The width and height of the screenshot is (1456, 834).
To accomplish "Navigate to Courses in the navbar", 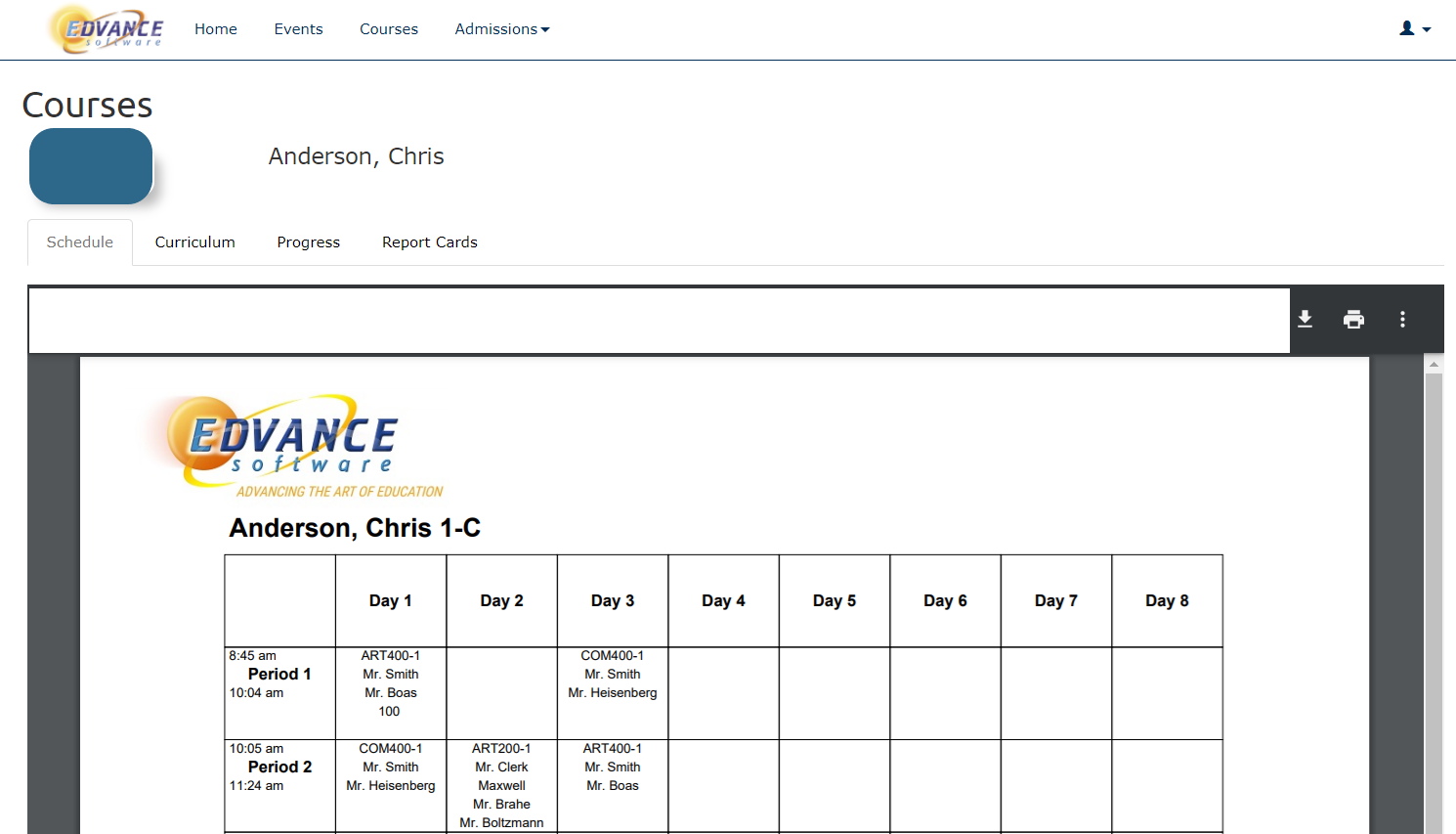I will click(x=389, y=29).
